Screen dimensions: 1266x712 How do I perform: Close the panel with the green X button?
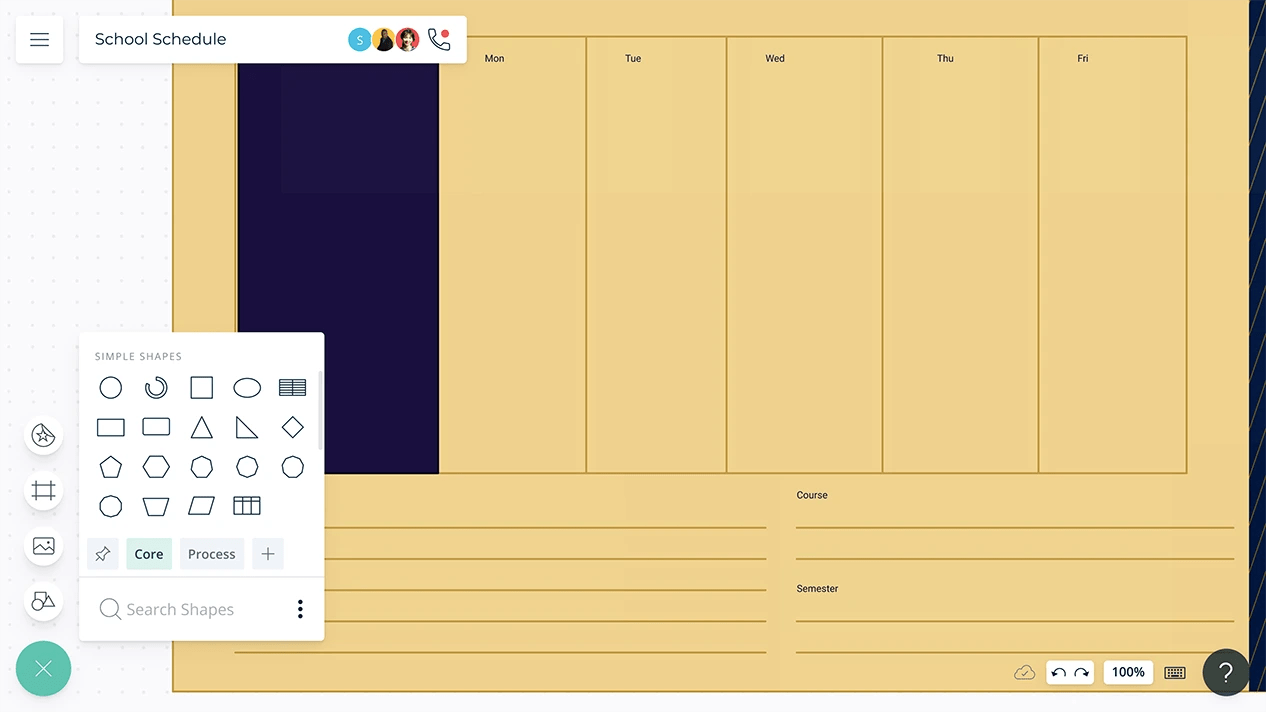[x=43, y=668]
